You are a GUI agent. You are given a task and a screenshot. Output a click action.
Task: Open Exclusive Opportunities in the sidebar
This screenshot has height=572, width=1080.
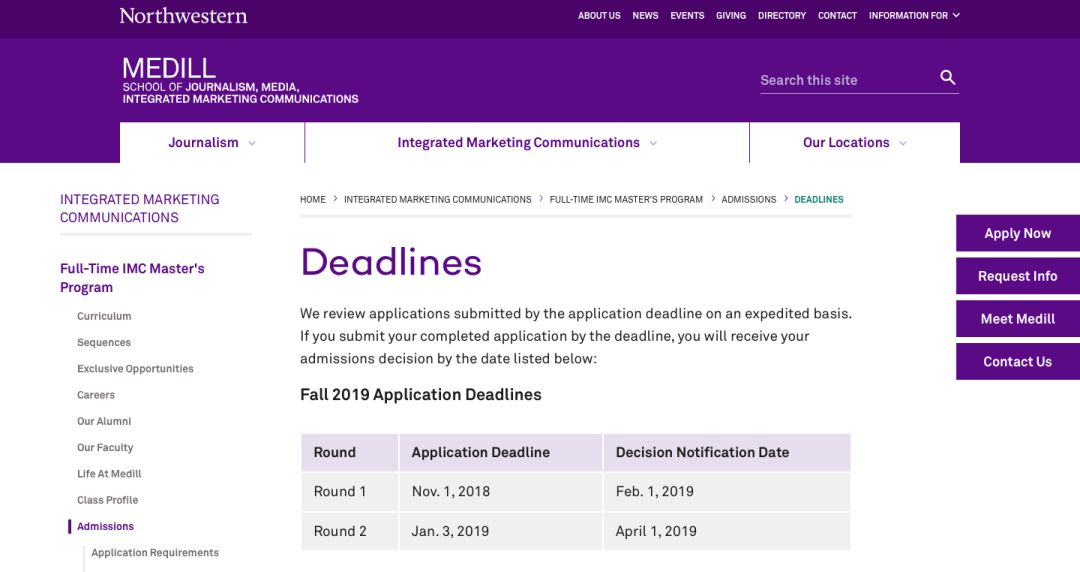(x=135, y=368)
